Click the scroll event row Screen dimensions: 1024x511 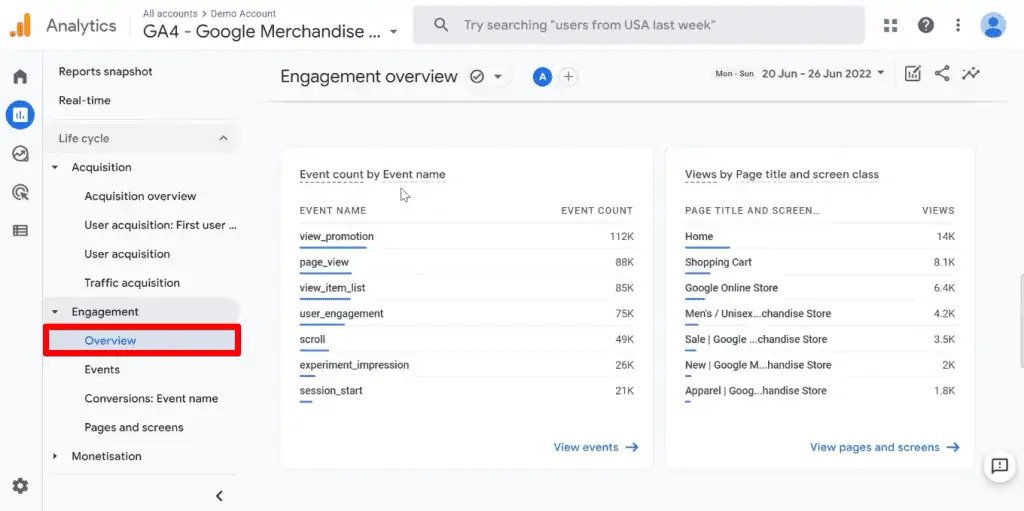[466, 340]
